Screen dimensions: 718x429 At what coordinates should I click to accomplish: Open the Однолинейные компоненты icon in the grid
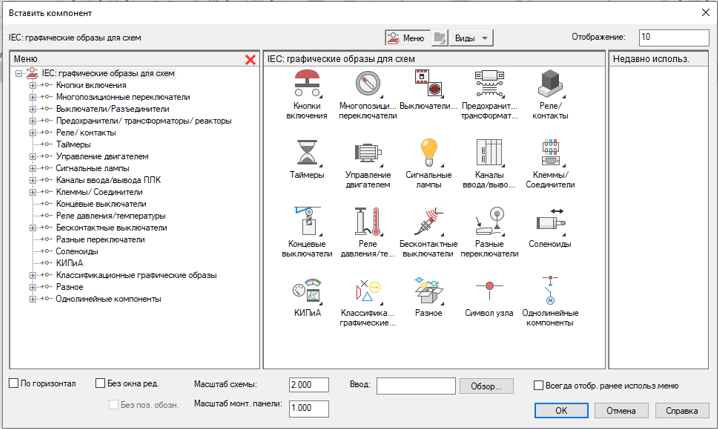(550, 291)
